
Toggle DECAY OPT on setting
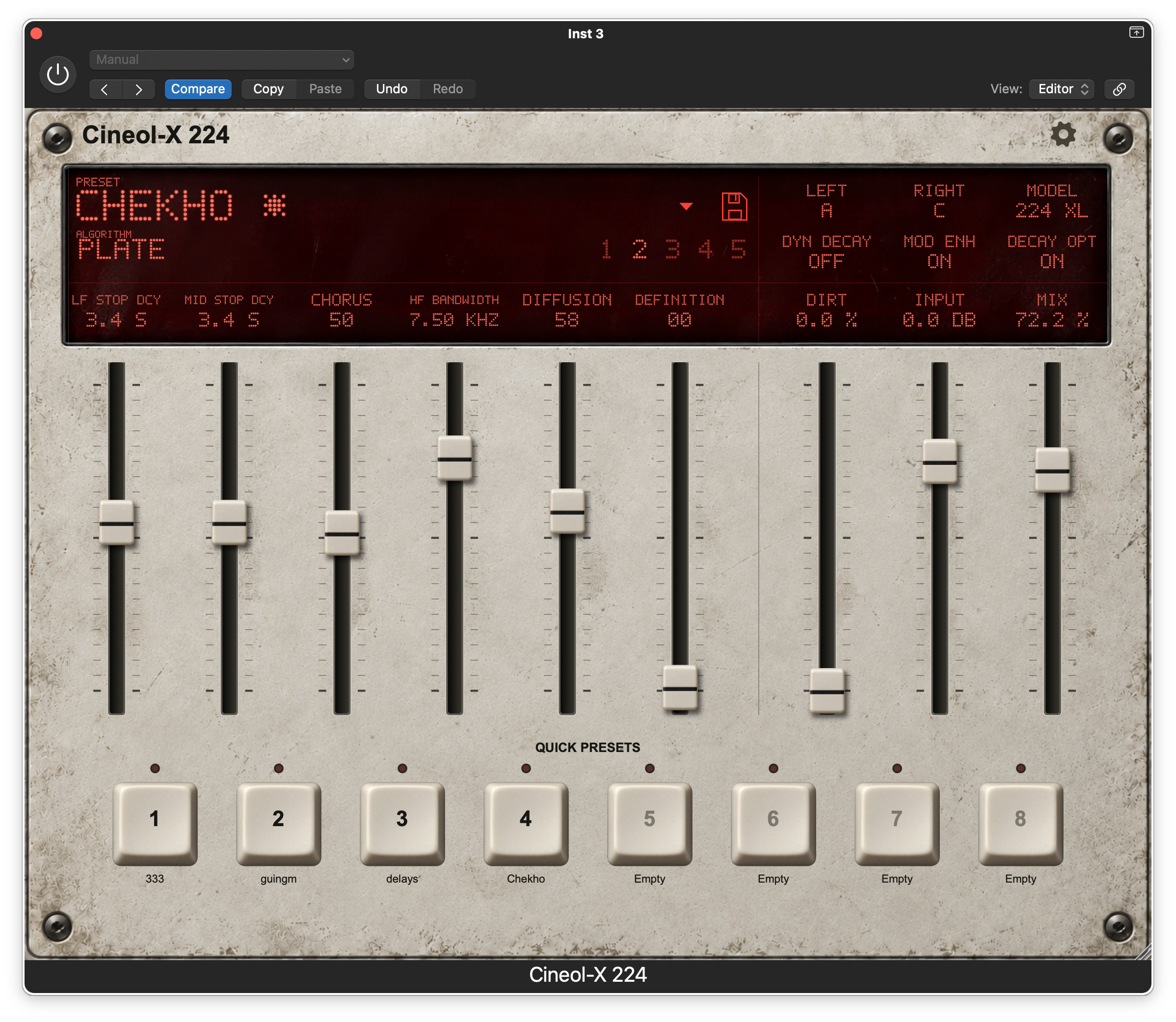tap(1051, 251)
